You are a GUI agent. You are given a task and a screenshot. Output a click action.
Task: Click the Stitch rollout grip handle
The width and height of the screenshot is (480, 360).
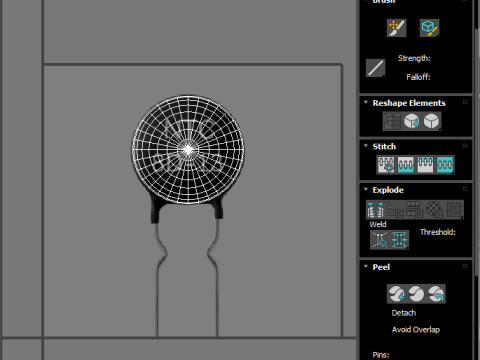(x=465, y=146)
